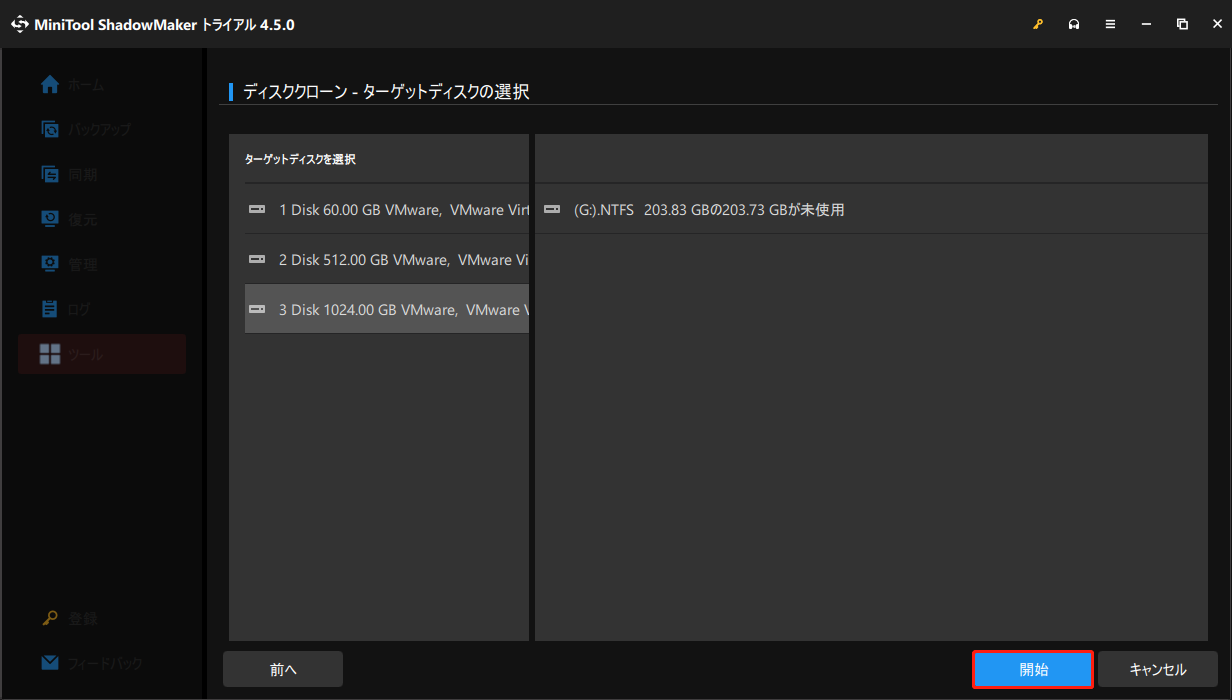Select the Tools (ツール) grid icon

(50, 354)
